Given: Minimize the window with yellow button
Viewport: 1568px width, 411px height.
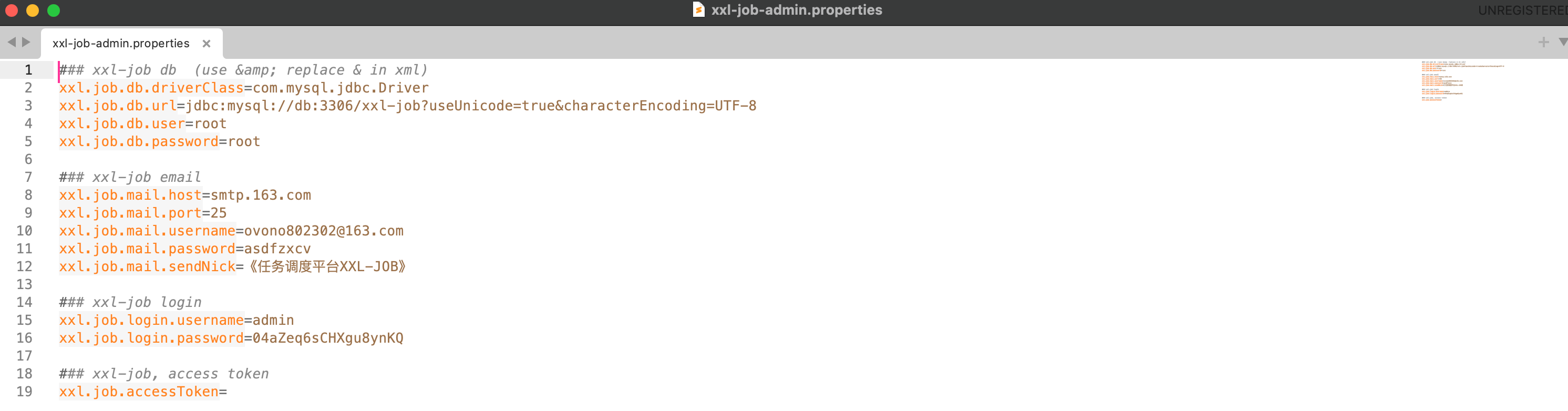Looking at the screenshot, I should coord(33,11).
